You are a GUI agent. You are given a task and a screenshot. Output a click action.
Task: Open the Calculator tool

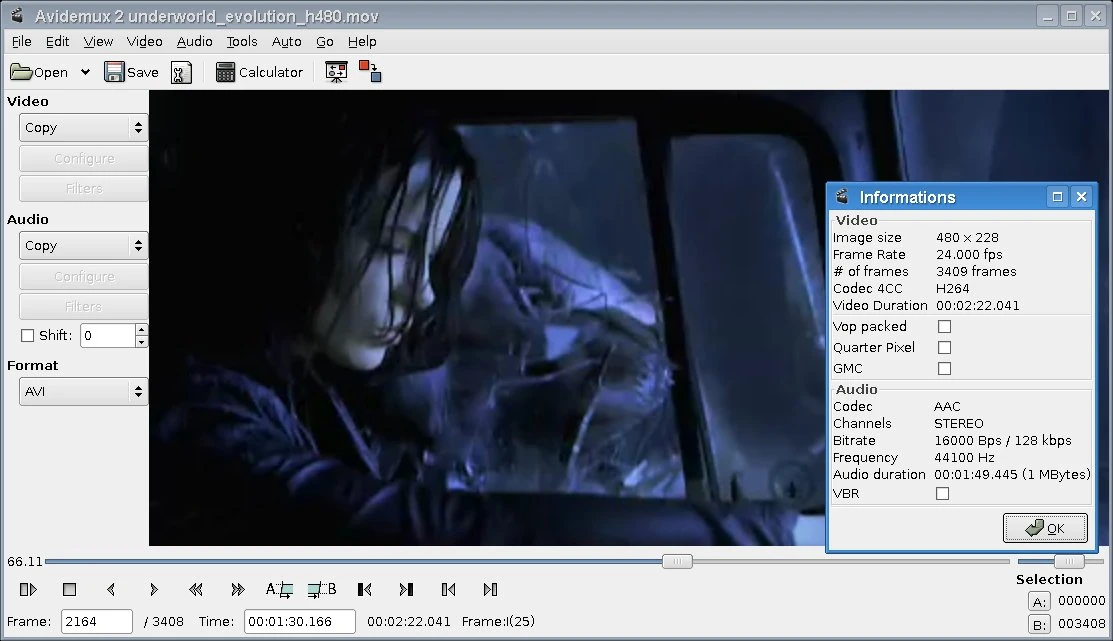point(259,71)
